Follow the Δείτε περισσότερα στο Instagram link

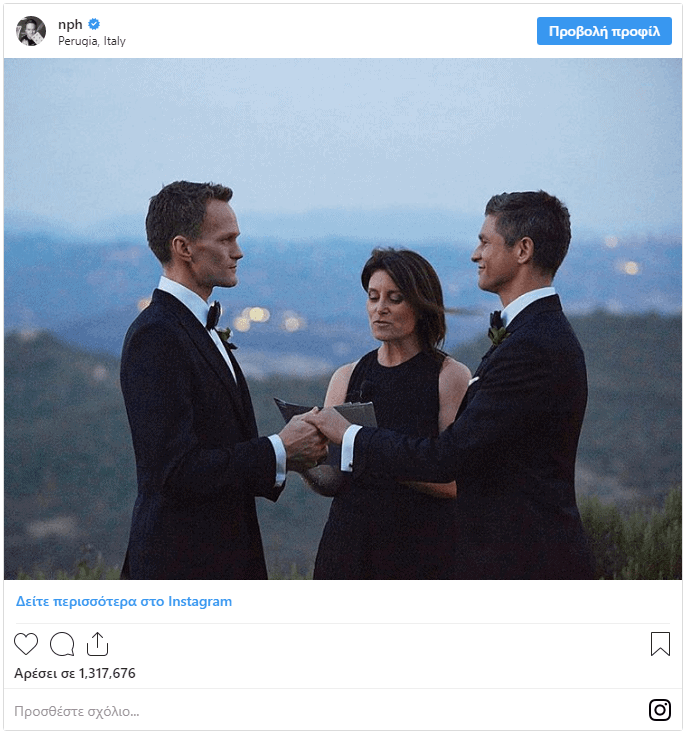pos(124,602)
